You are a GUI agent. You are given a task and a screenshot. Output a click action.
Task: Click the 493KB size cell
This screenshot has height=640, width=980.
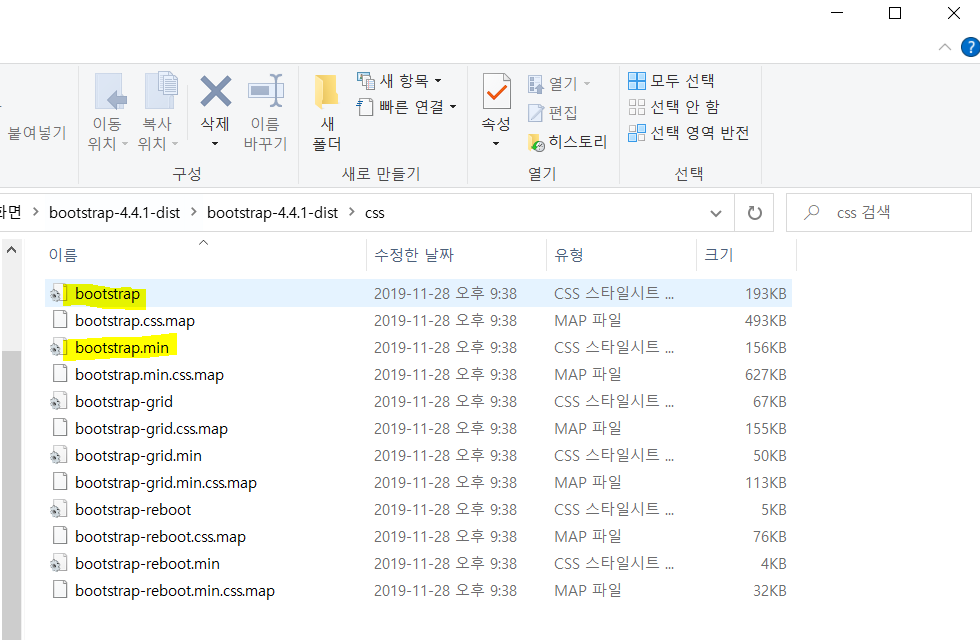(765, 321)
